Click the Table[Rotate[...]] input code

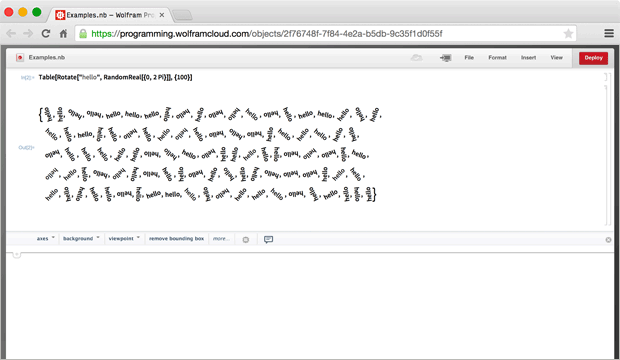click(115, 77)
